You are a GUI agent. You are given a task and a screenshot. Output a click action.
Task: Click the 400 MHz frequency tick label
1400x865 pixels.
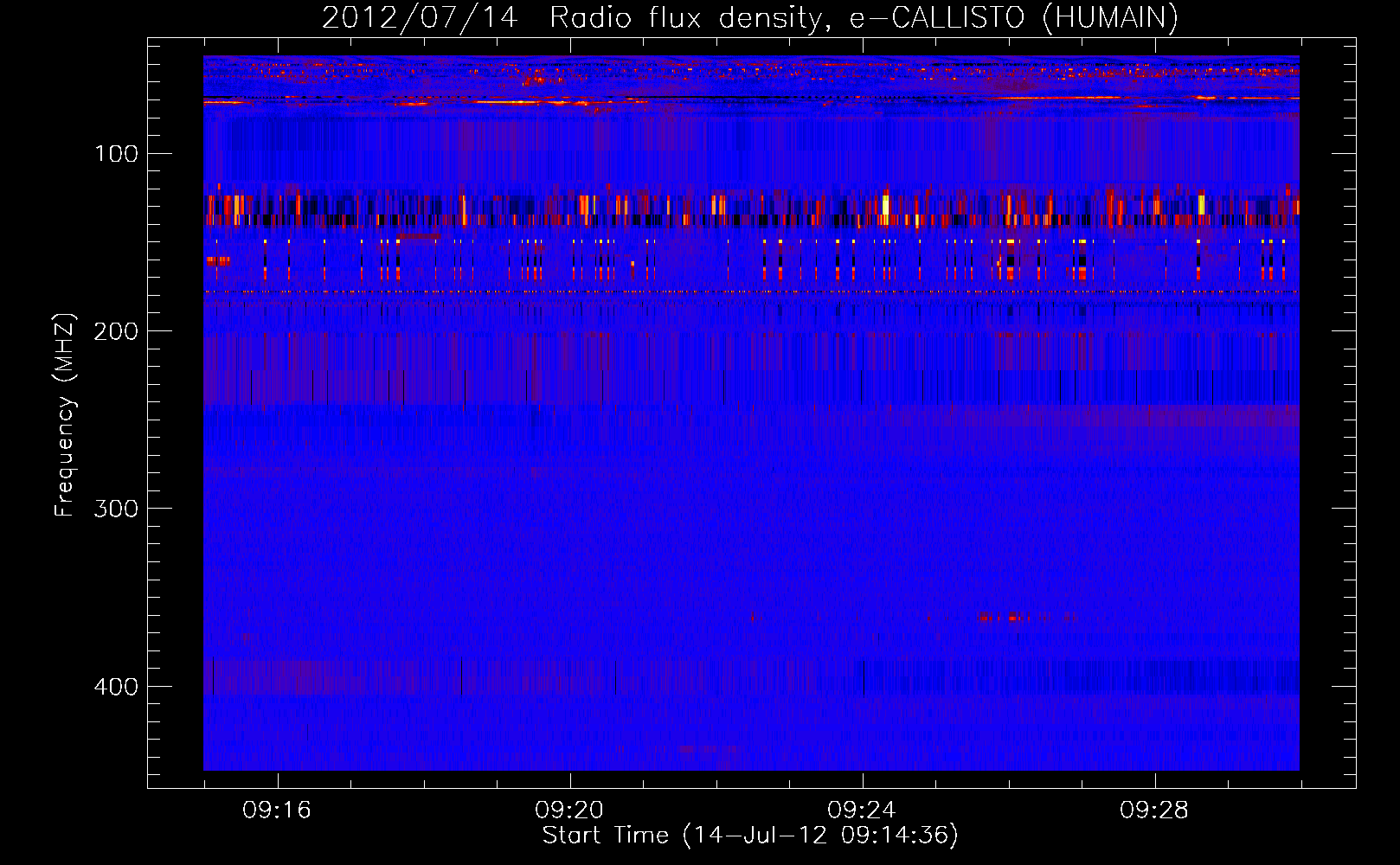pos(116,687)
